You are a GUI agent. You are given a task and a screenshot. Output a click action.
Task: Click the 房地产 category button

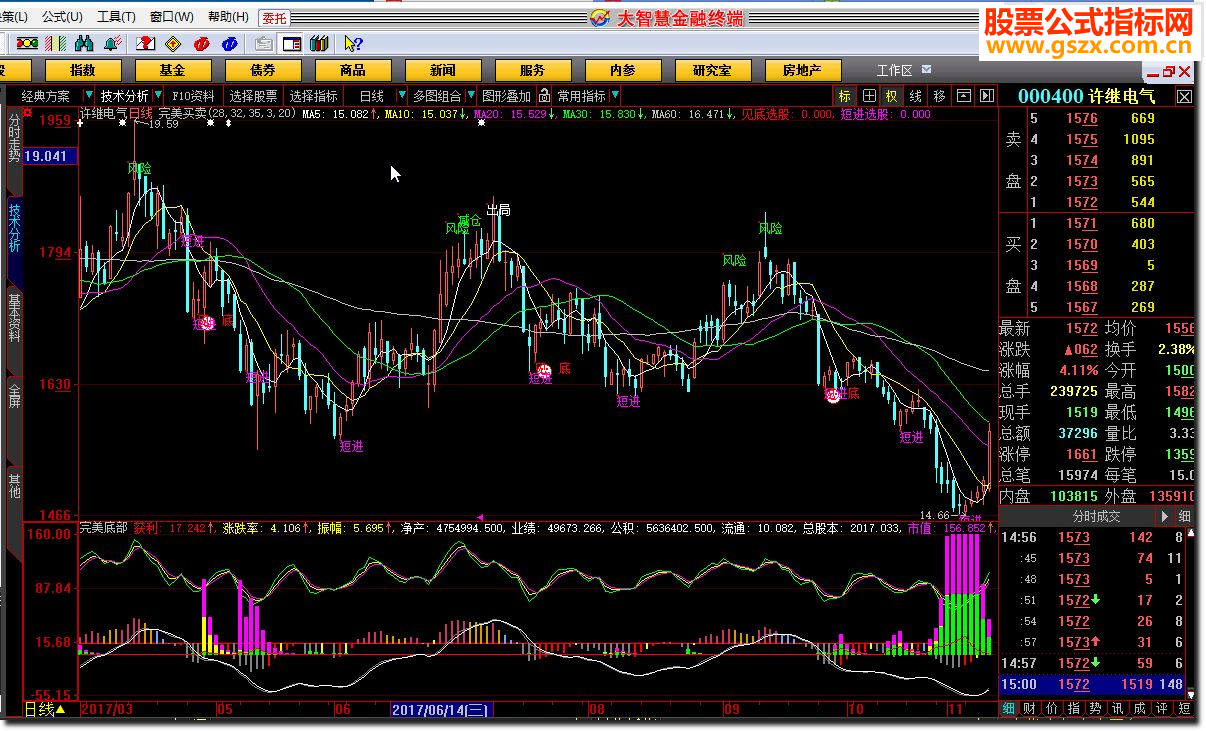point(802,70)
